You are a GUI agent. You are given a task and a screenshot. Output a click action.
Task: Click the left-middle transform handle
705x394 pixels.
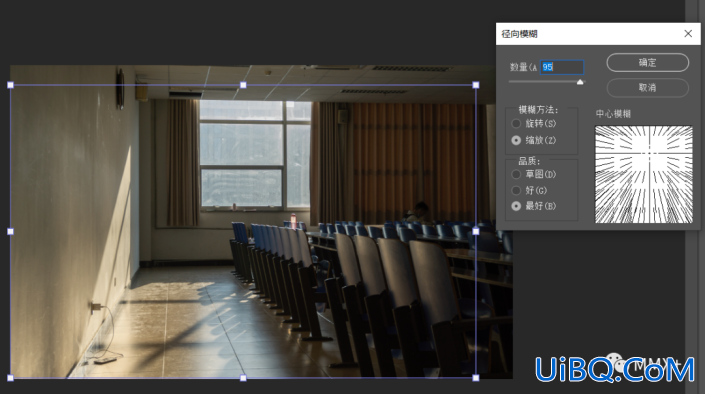tap(10, 231)
